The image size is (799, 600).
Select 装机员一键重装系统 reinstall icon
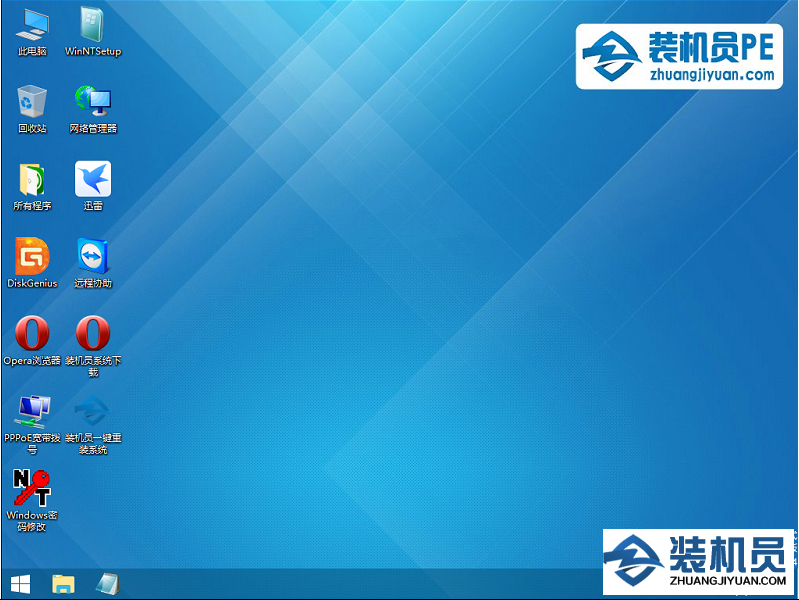click(93, 410)
